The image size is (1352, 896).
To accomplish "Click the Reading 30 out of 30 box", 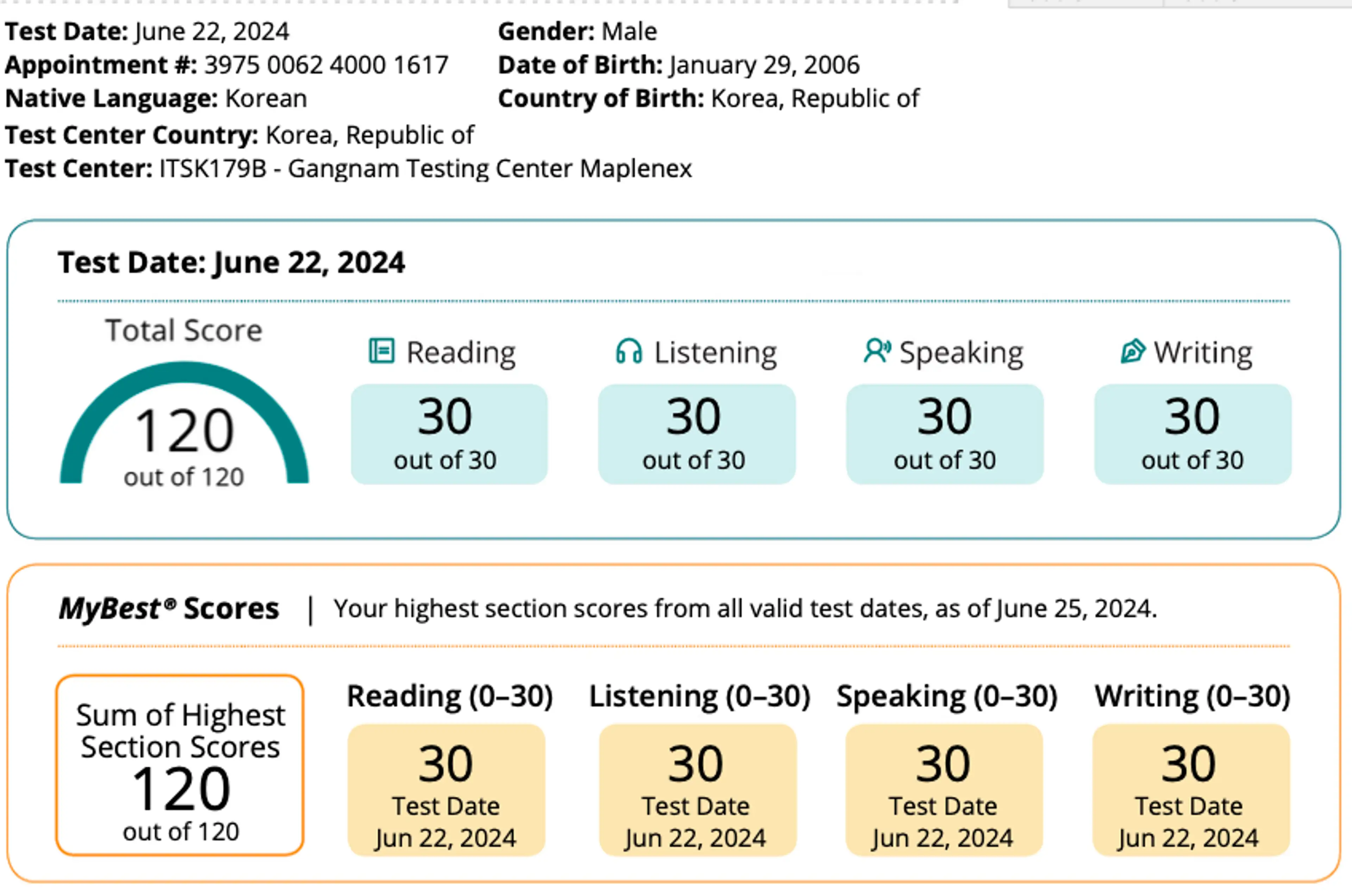I will coord(449,434).
